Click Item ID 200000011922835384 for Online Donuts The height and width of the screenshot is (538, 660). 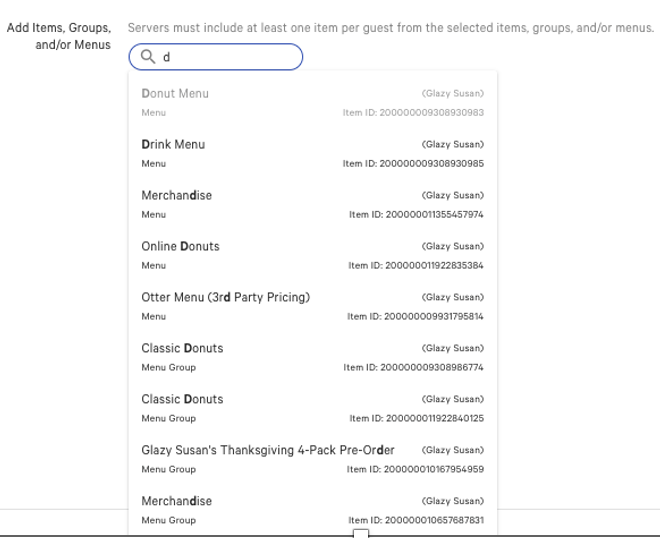415,265
